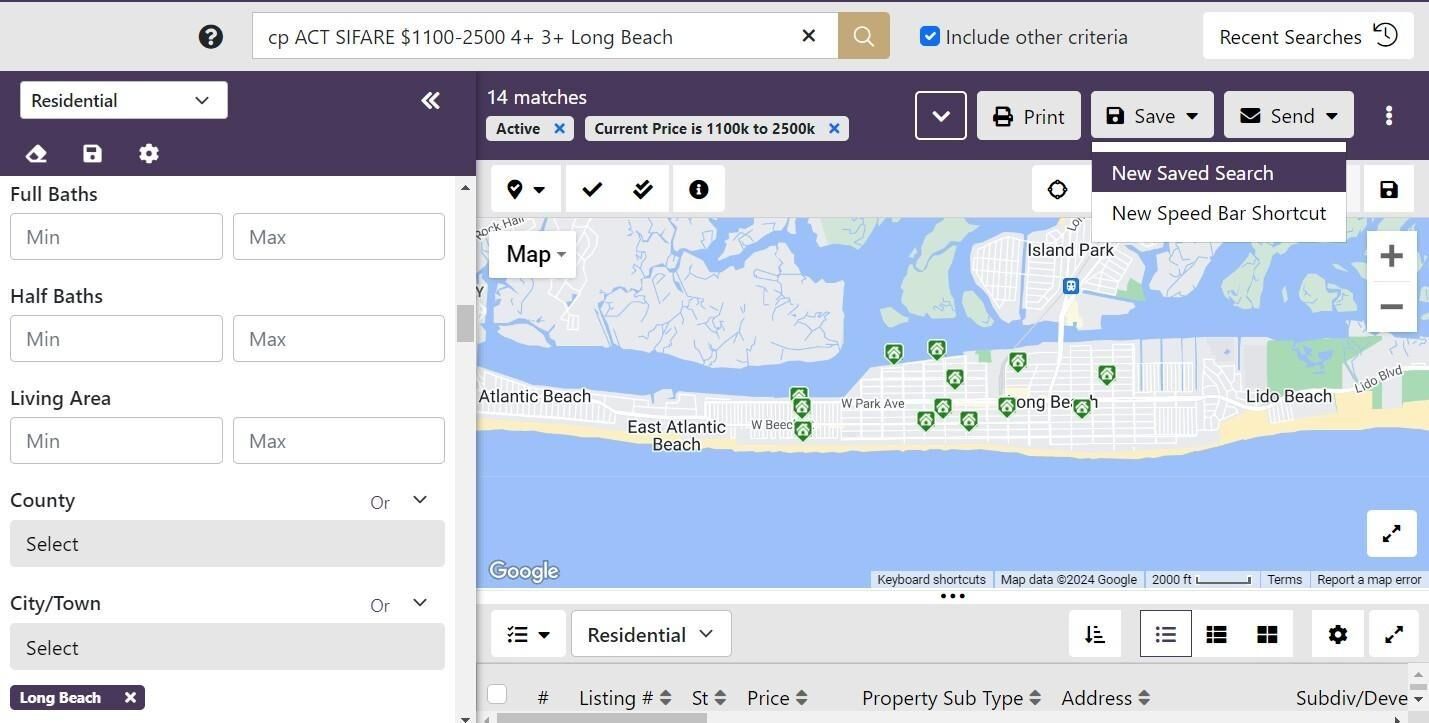Check the select-all listings checkbox
The height and width of the screenshot is (723, 1429).
497,694
